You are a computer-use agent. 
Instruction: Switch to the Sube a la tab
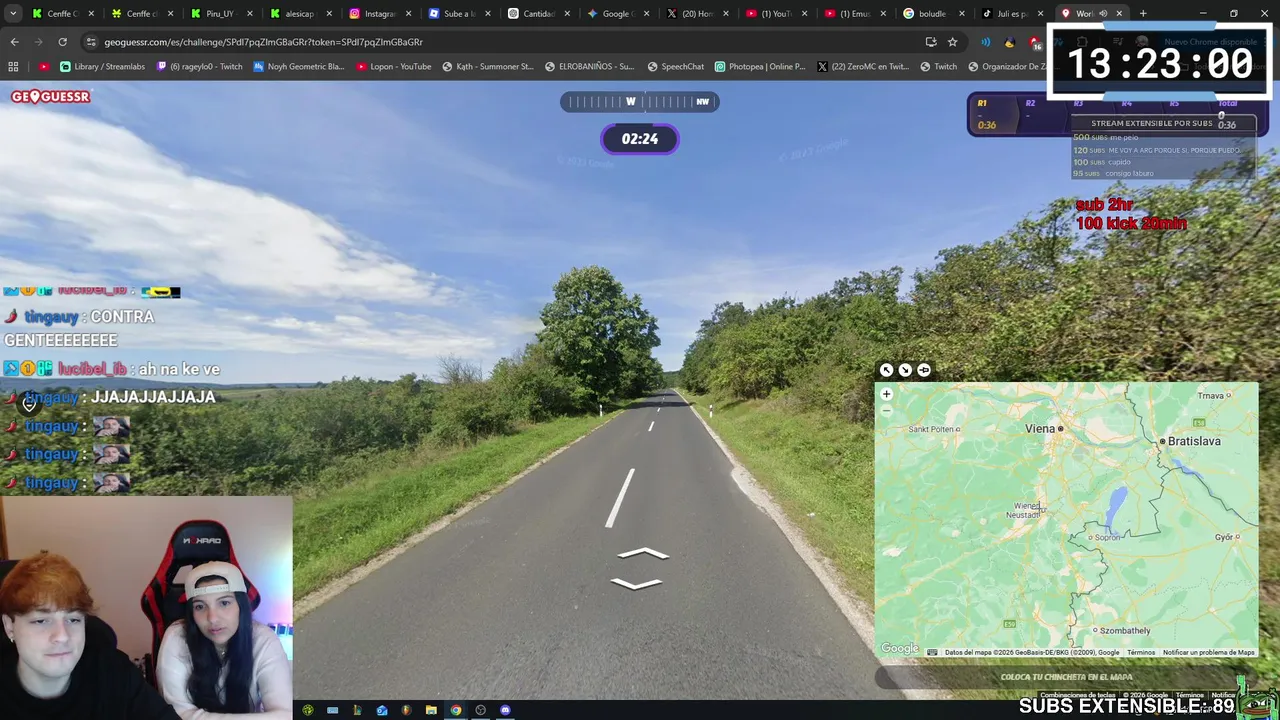pyautogui.click(x=452, y=14)
